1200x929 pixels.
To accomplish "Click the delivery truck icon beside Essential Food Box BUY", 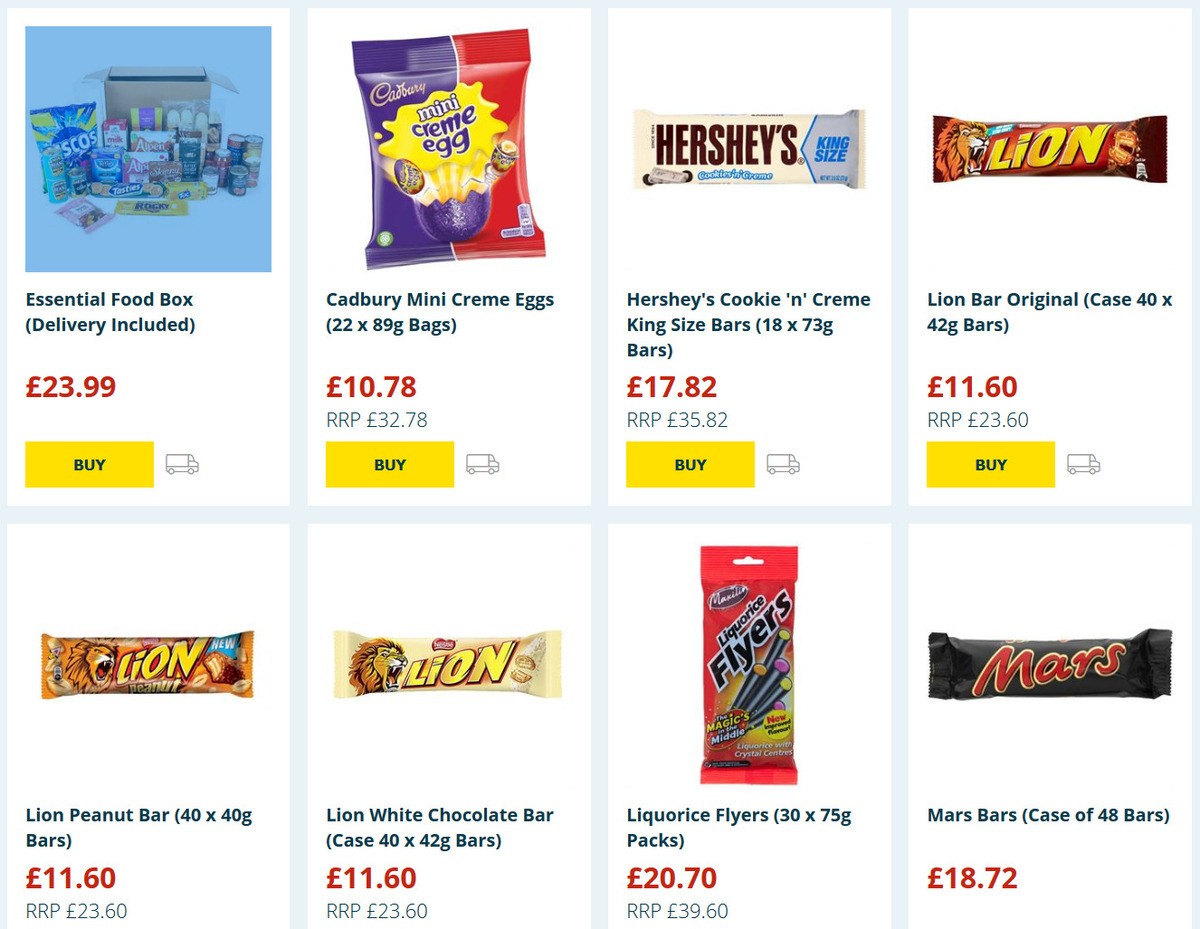I will click(182, 464).
